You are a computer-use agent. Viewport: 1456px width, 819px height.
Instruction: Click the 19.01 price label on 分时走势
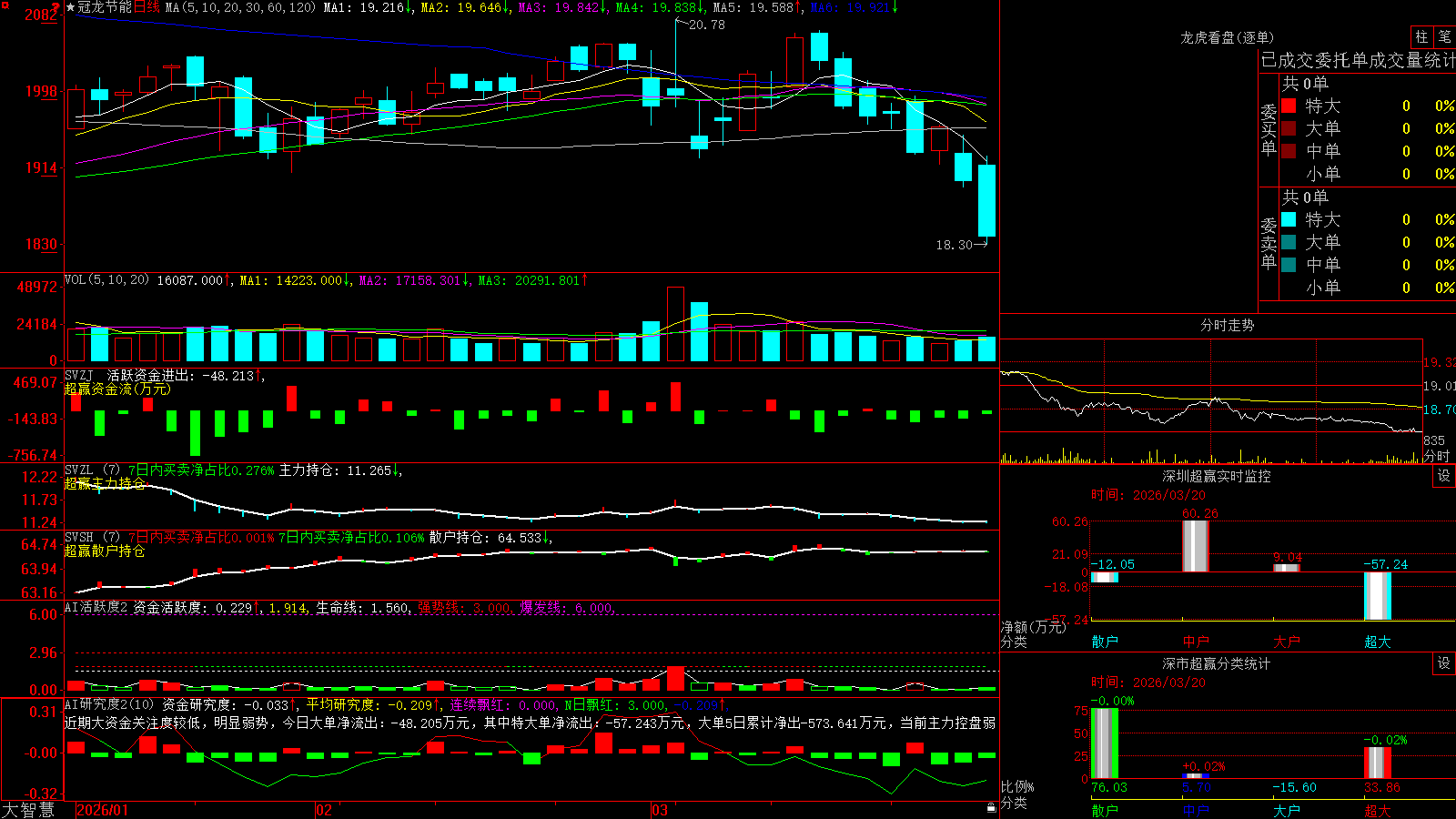[1439, 386]
